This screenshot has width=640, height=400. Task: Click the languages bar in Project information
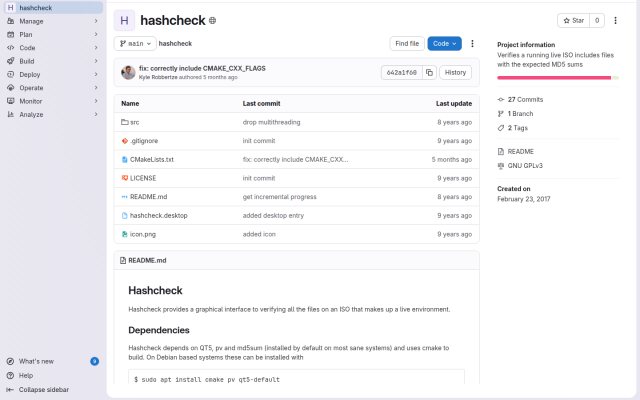(x=558, y=78)
